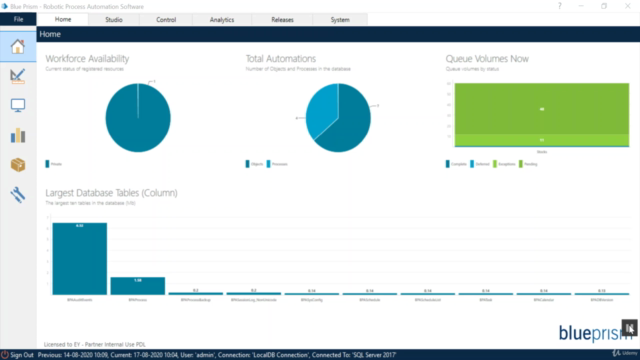
Task: Click the Workforce Availability heading
Action: (x=87, y=58)
